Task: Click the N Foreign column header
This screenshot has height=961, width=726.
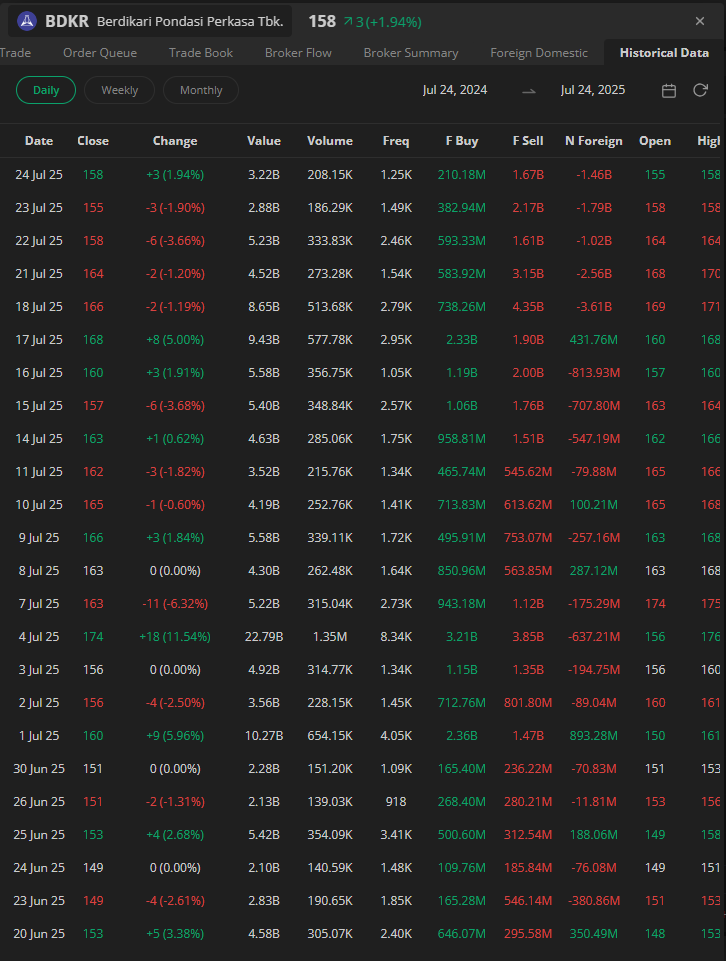Action: [x=594, y=141]
